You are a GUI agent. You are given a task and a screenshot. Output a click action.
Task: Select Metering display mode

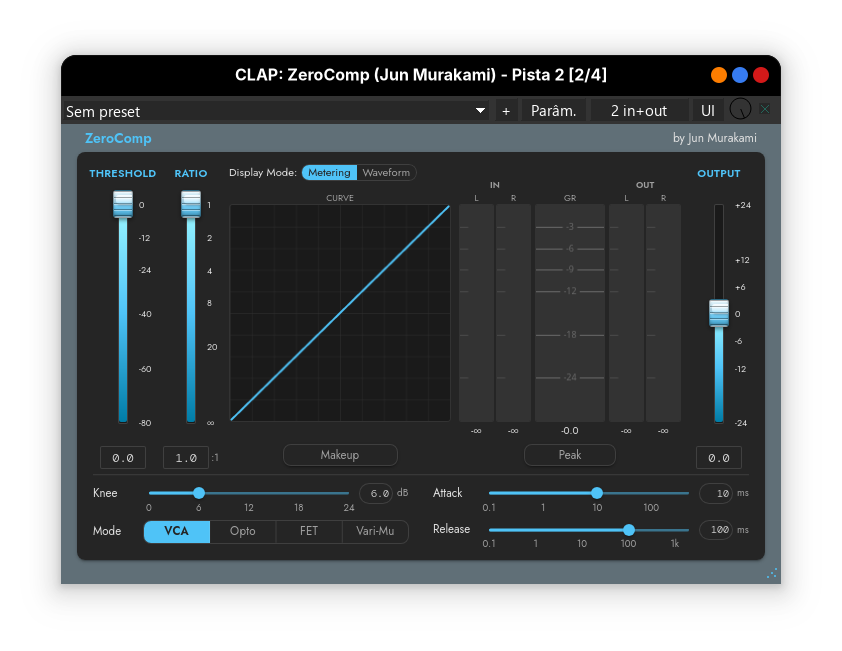point(329,172)
